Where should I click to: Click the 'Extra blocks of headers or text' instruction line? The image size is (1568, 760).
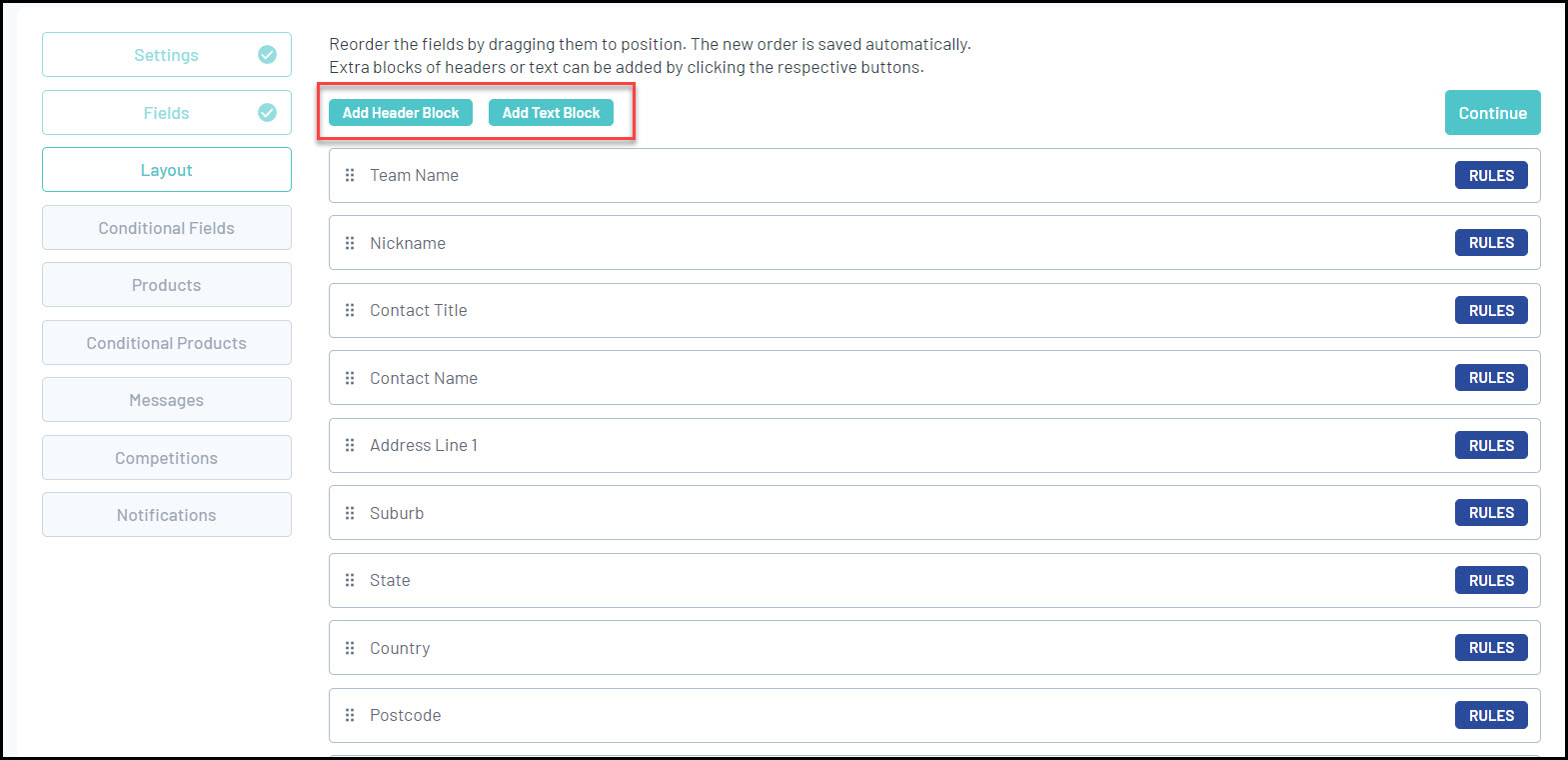627,67
